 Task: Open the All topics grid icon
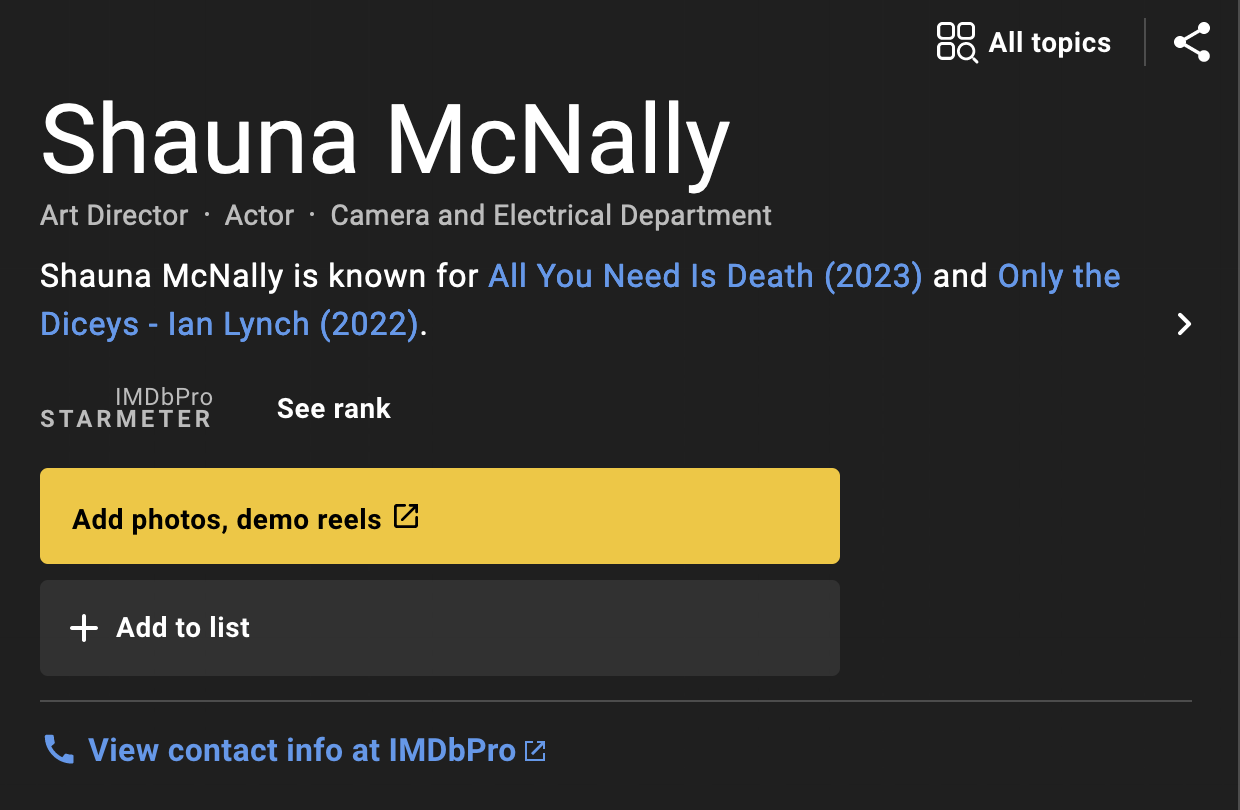pyautogui.click(x=956, y=42)
